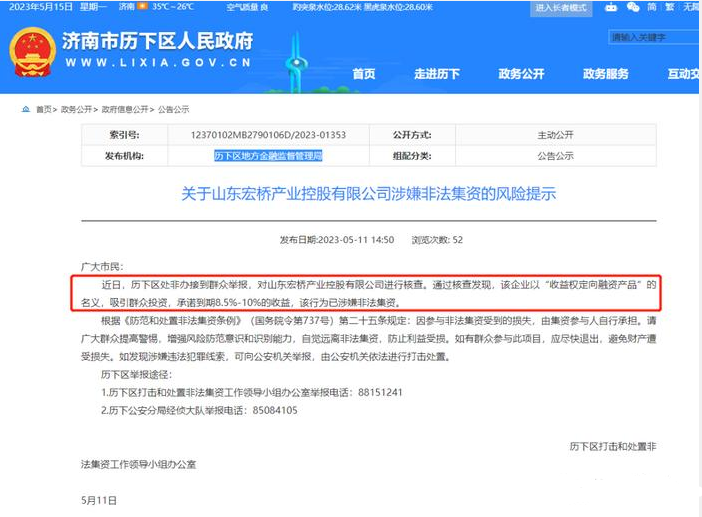Open the WeChat icon in top bar
This screenshot has height=517, width=702.
(x=633, y=7)
